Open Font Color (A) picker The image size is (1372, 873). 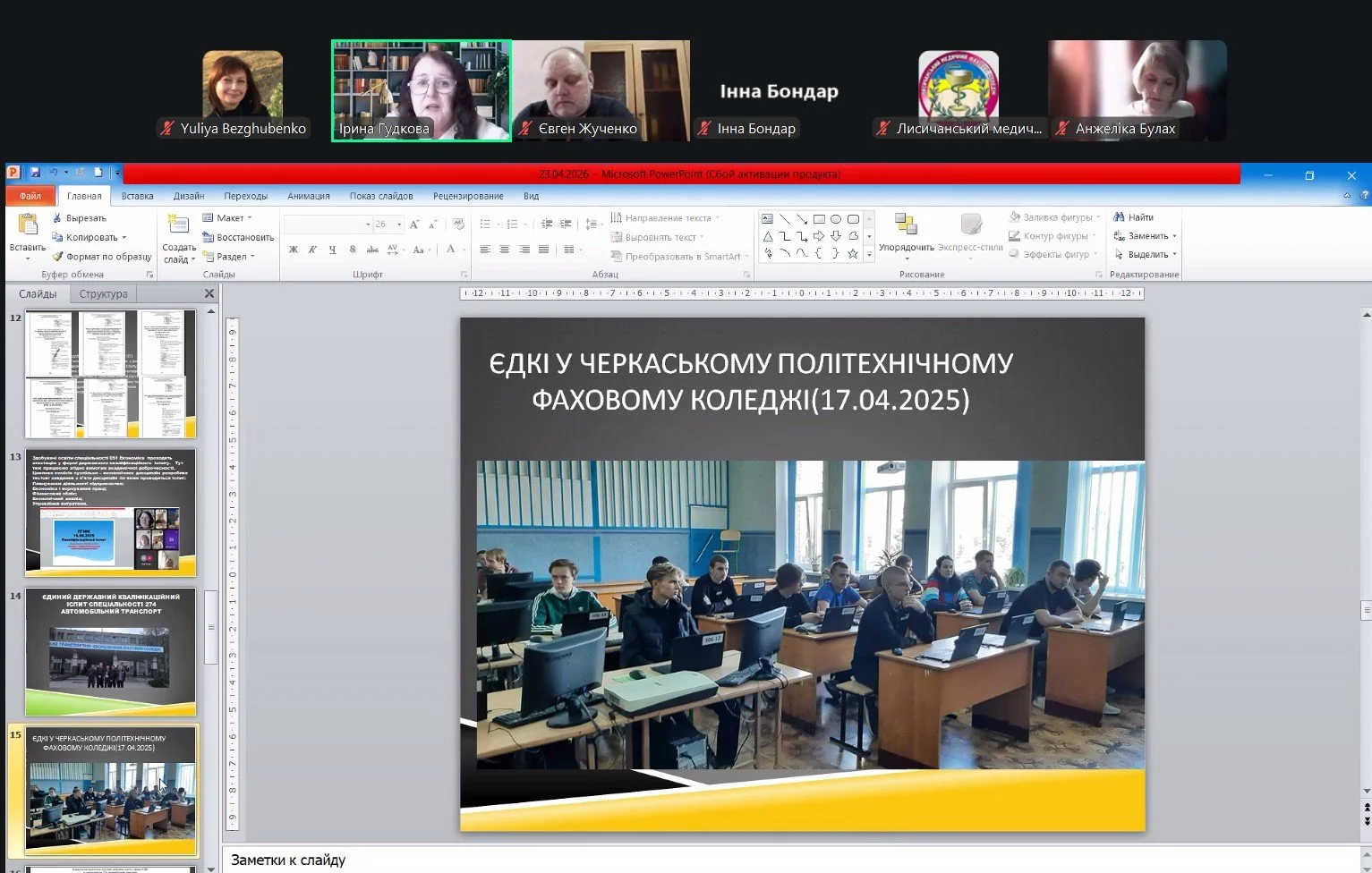click(450, 250)
